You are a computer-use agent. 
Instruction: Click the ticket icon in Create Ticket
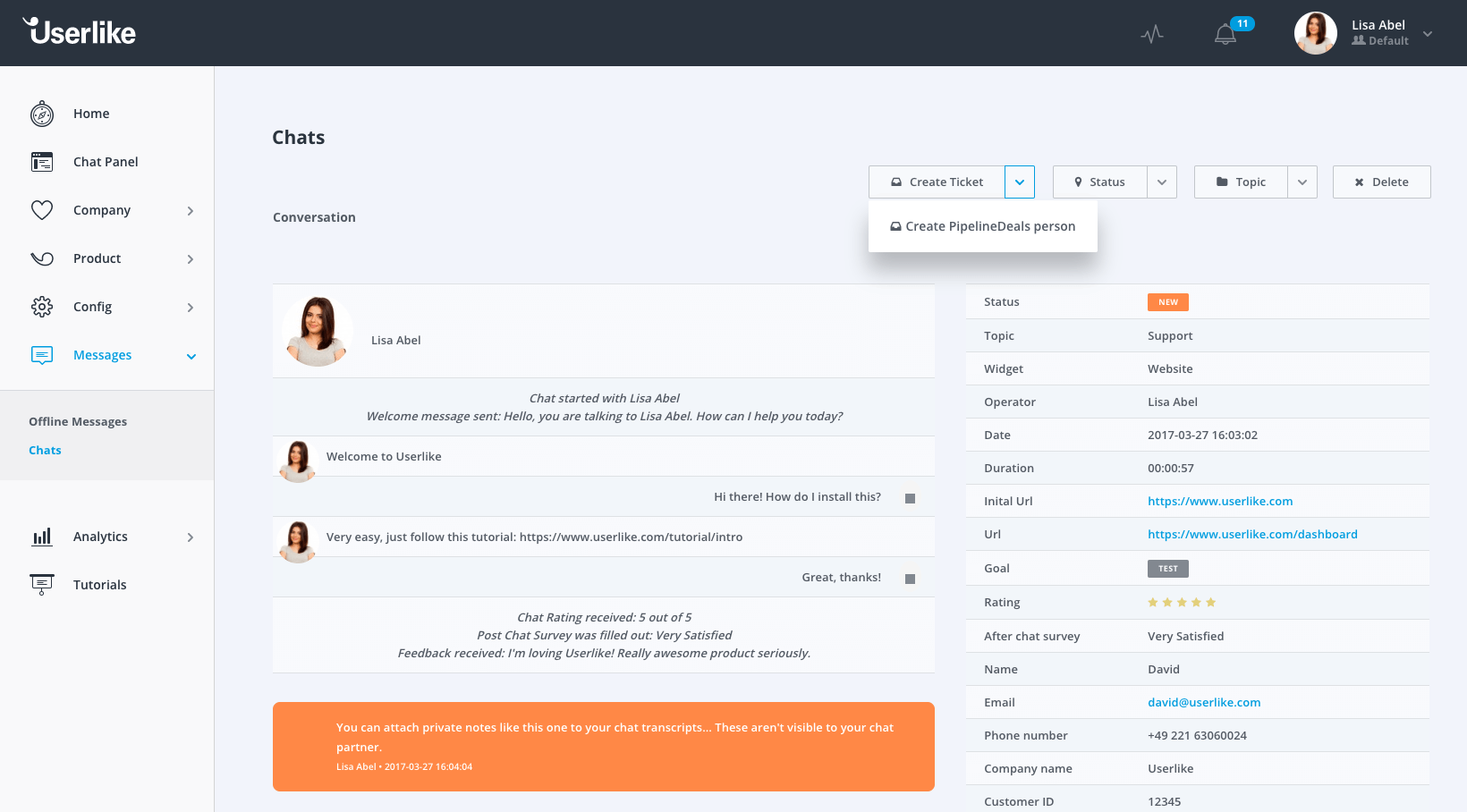(x=896, y=182)
